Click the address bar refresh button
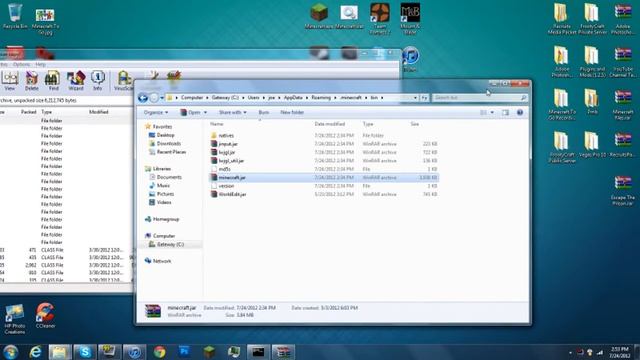Screen dimensions: 640x360 [424, 98]
